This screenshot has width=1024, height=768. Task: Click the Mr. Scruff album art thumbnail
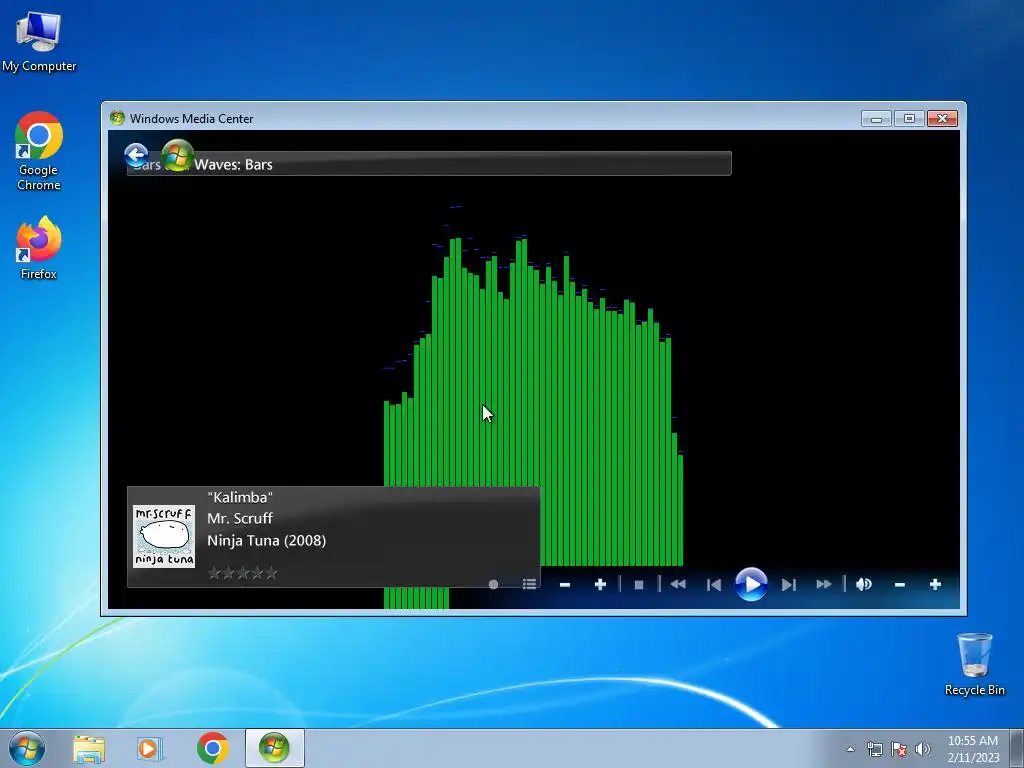point(164,536)
